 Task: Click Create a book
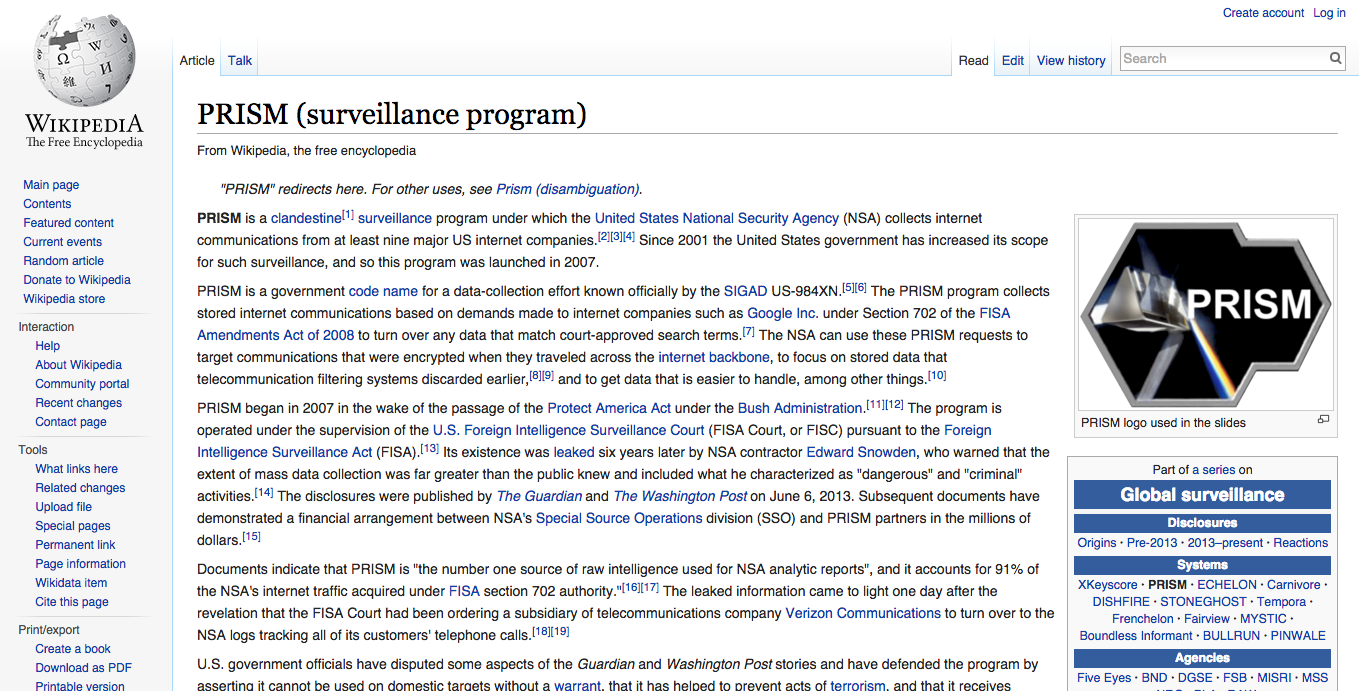click(73, 649)
